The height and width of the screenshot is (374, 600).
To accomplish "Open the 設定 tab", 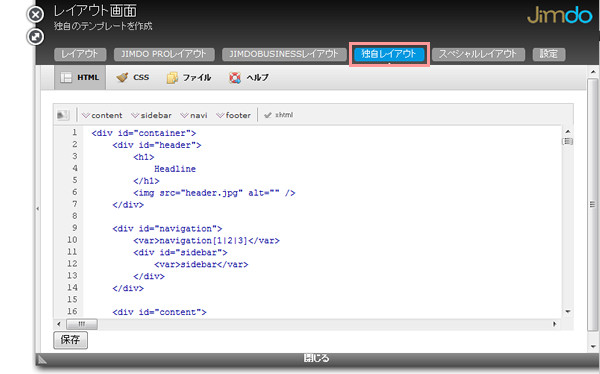I will 549,54.
